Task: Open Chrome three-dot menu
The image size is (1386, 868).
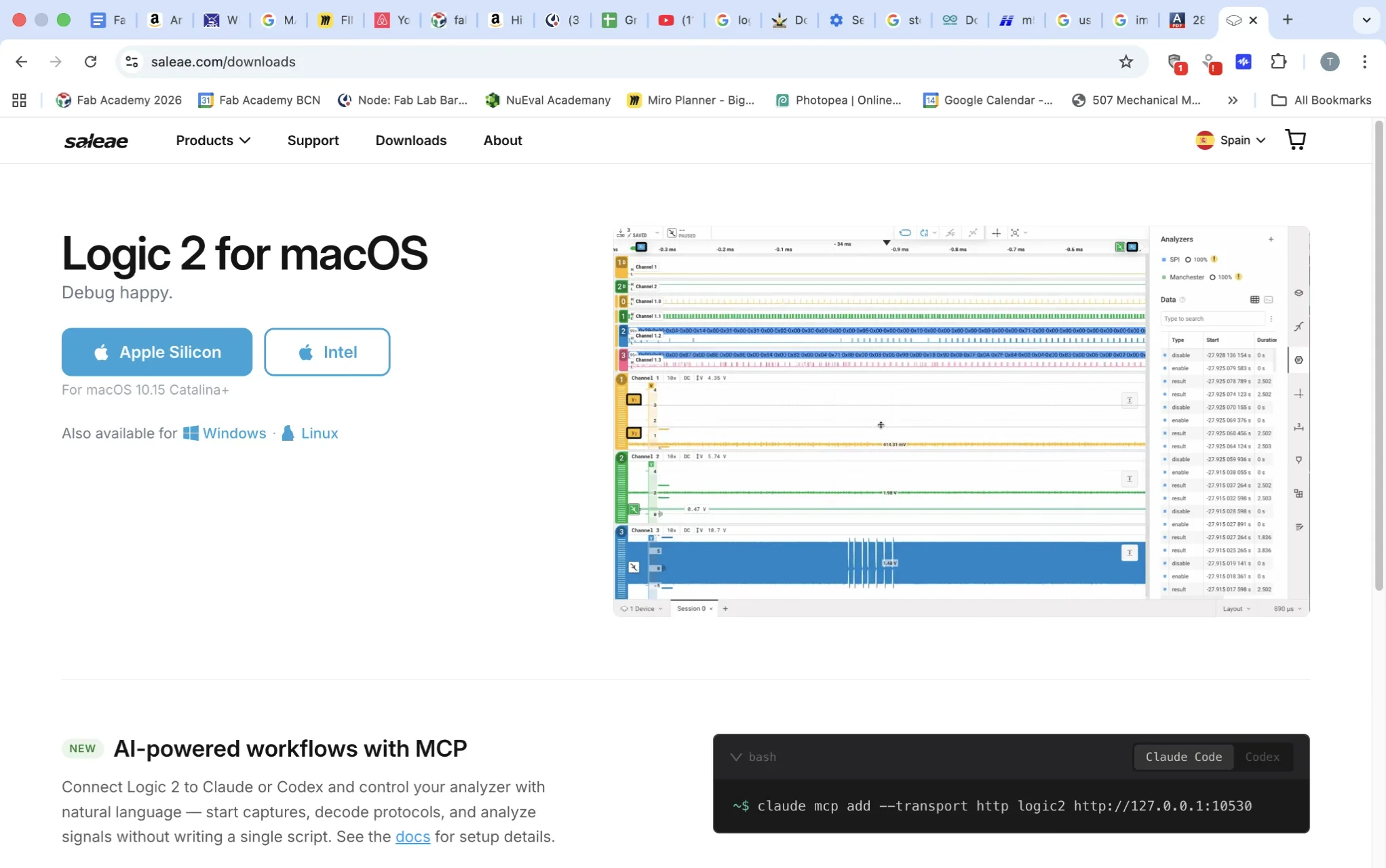Action: pyautogui.click(x=1364, y=62)
